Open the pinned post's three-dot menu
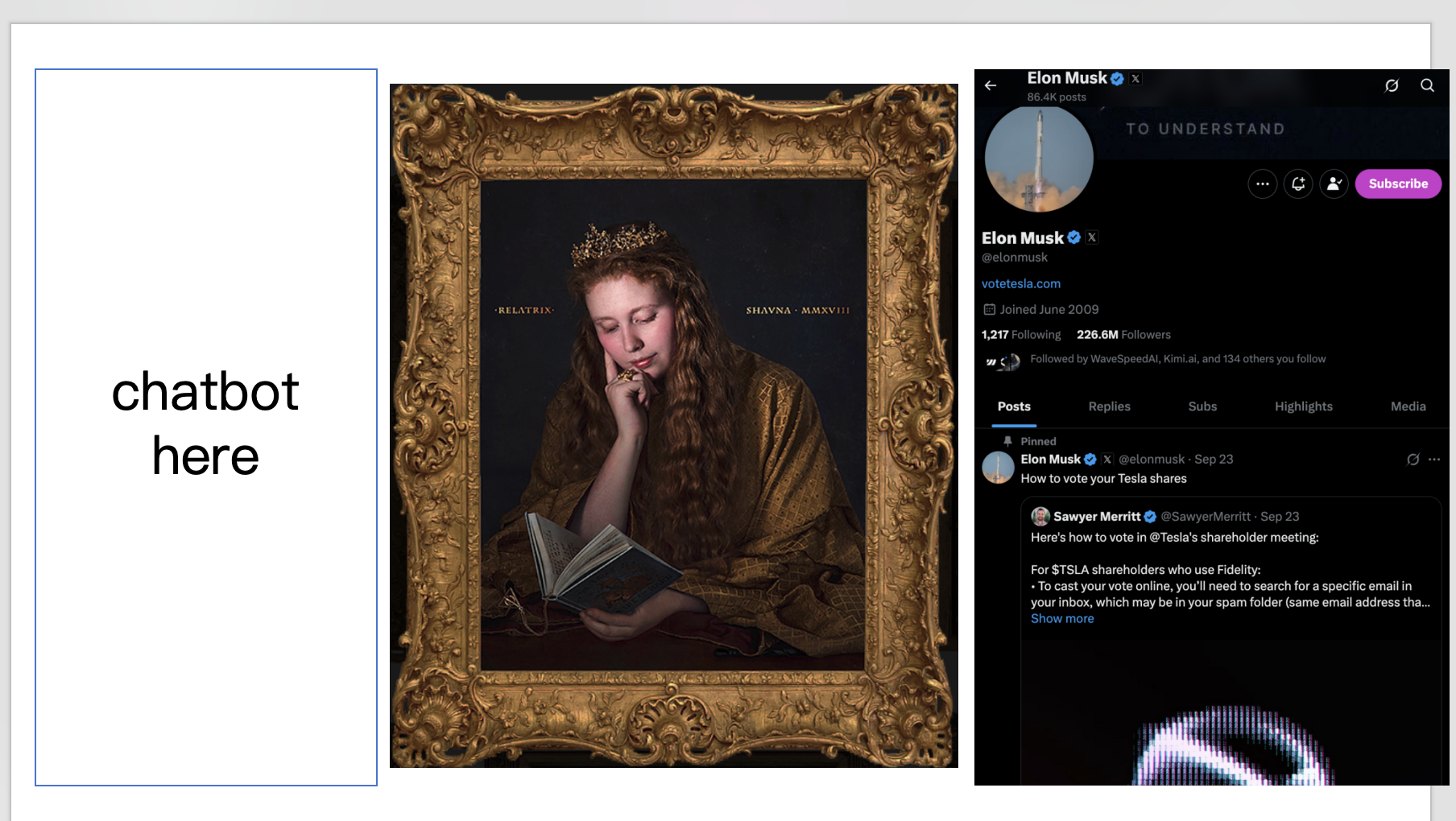1456x821 pixels. (1434, 460)
